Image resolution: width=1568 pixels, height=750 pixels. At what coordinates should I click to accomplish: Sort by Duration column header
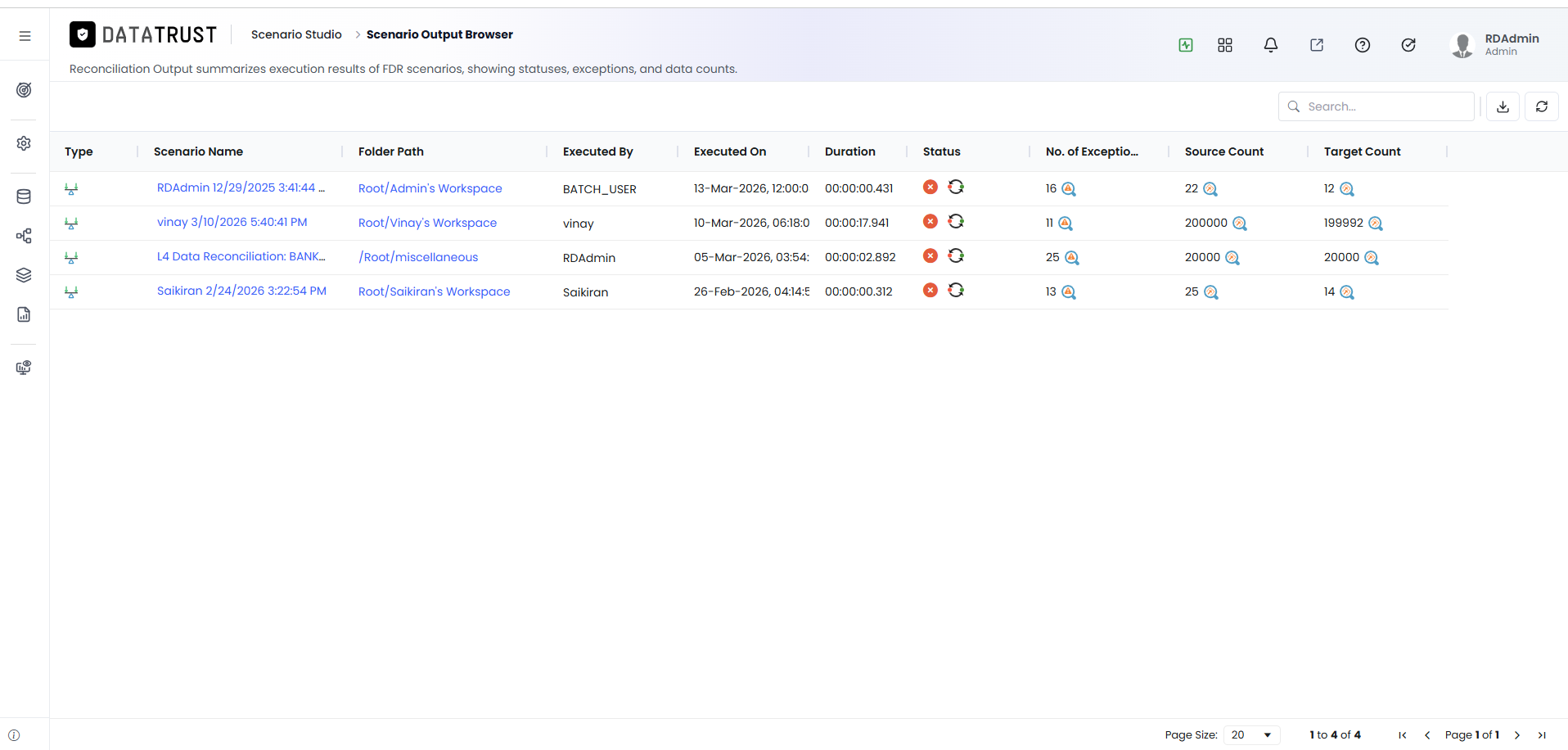pyautogui.click(x=850, y=151)
